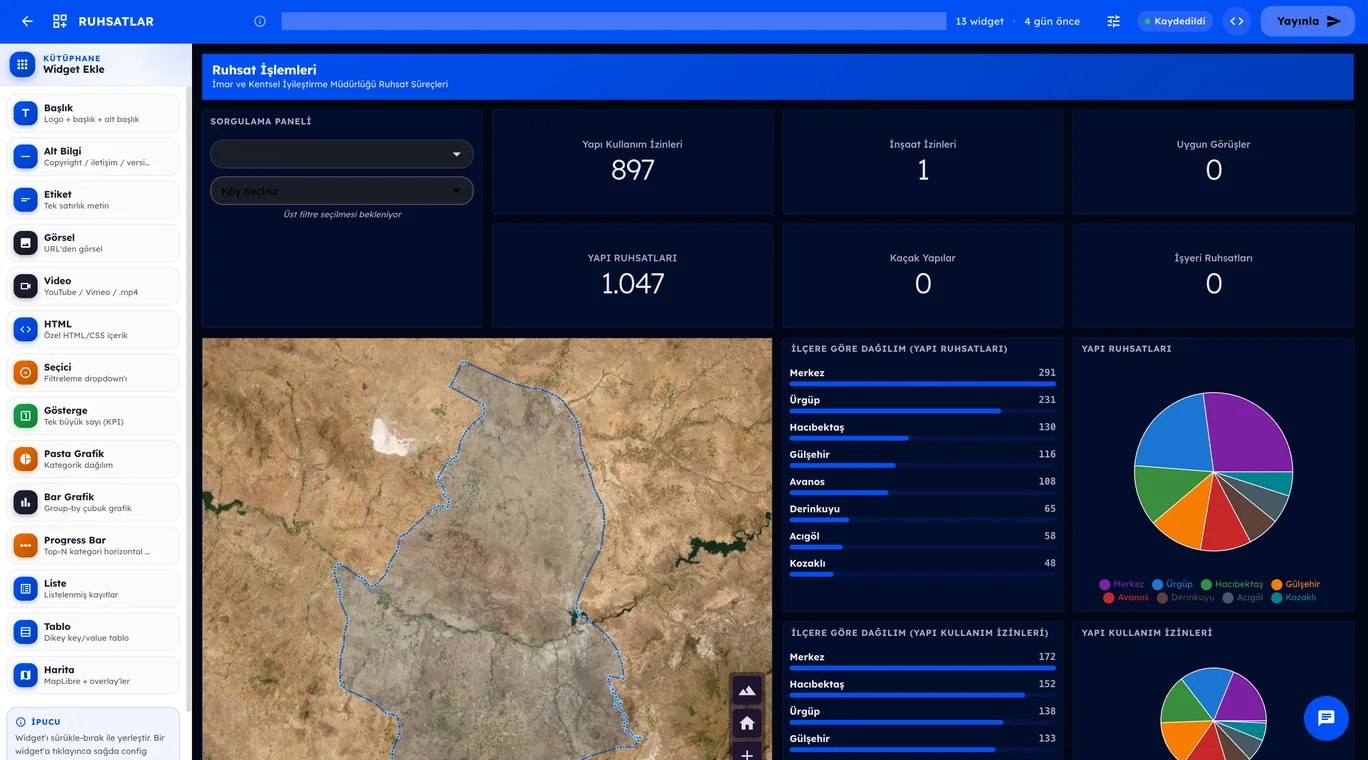Click the Yayınla publish button

1308,21
